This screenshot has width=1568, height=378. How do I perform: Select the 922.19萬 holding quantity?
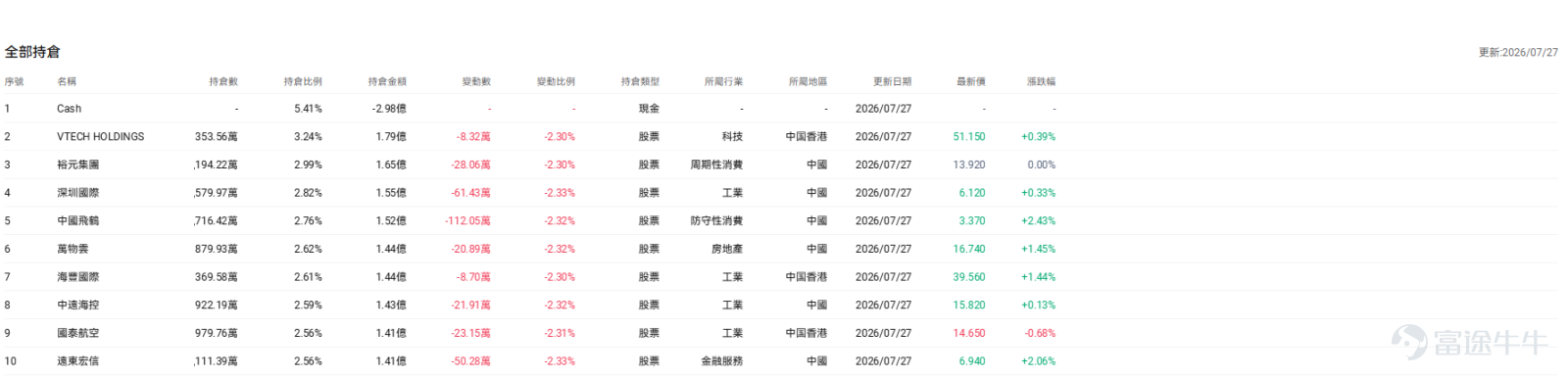coord(216,306)
